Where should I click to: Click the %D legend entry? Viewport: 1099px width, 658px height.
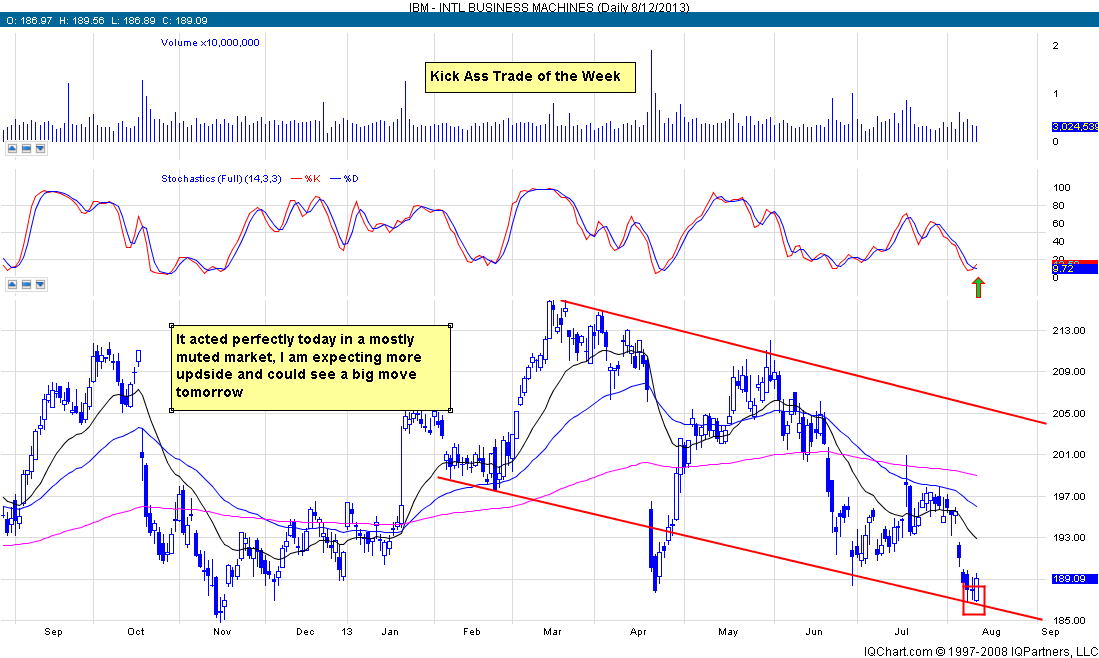coord(352,179)
